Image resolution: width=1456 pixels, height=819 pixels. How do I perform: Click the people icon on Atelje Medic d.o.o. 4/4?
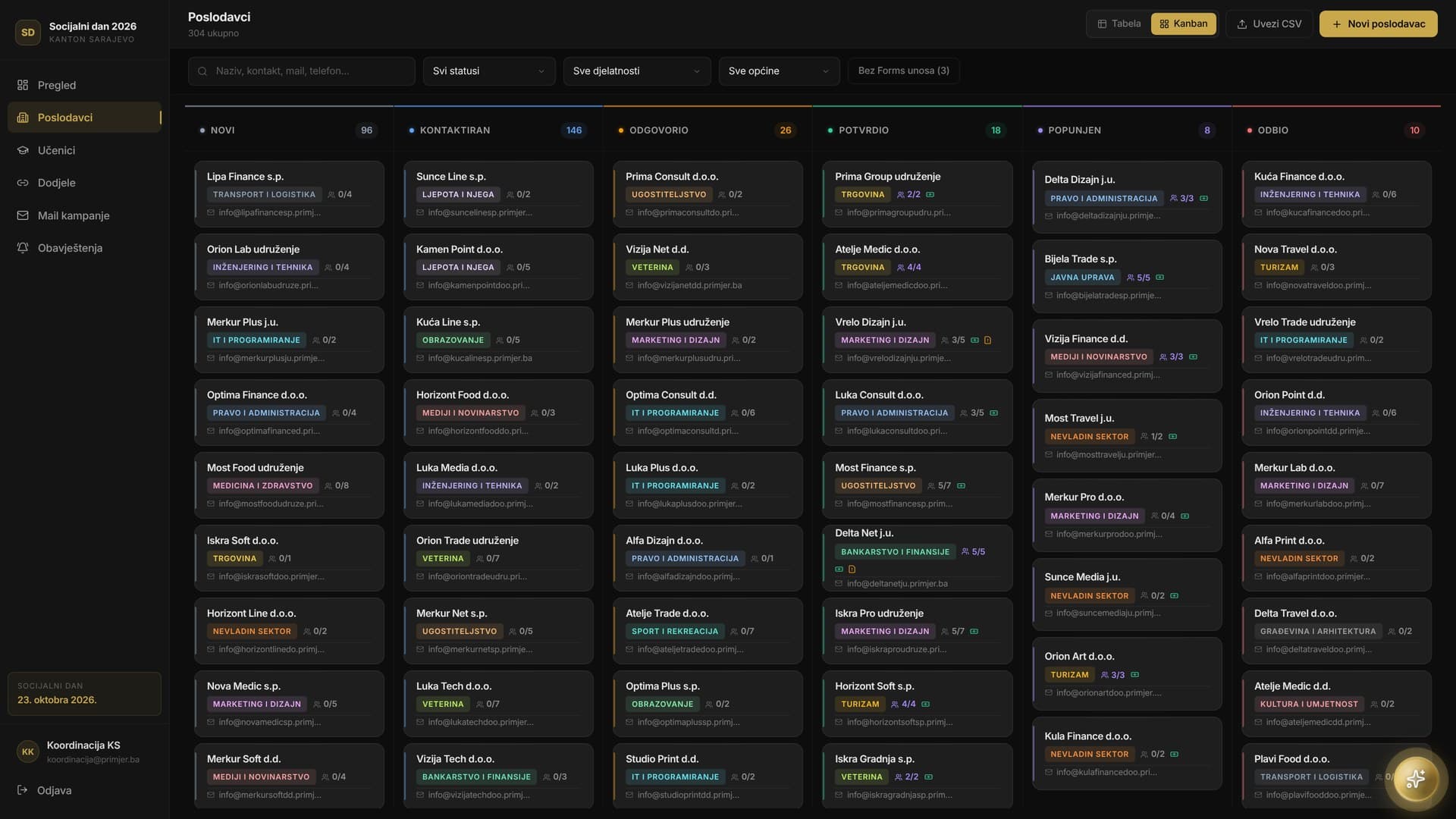pyautogui.click(x=901, y=268)
